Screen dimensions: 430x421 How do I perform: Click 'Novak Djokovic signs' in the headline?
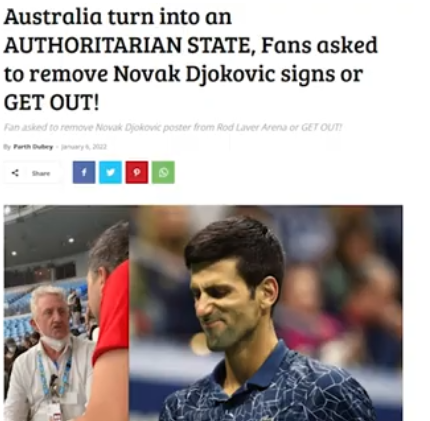[224, 74]
